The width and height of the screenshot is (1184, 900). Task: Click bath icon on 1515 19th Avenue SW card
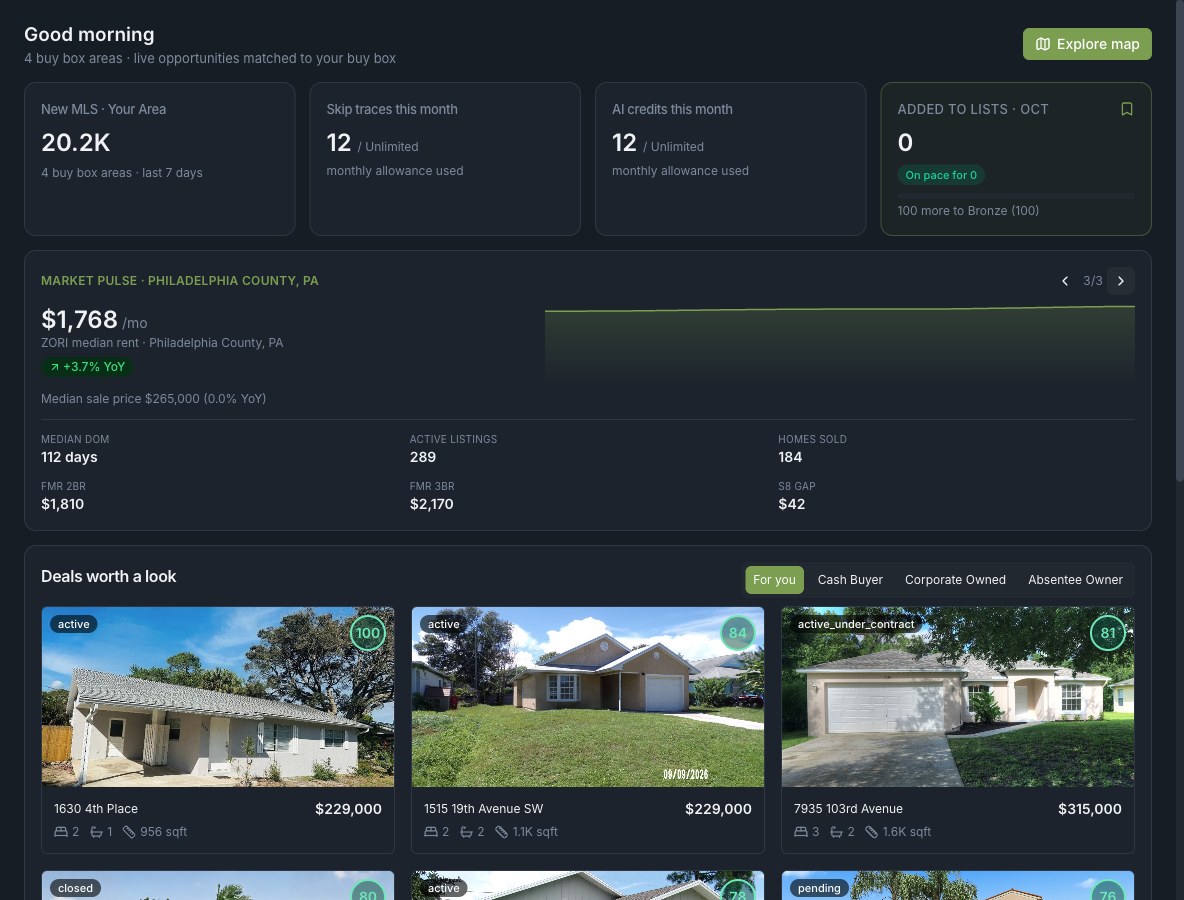(466, 831)
